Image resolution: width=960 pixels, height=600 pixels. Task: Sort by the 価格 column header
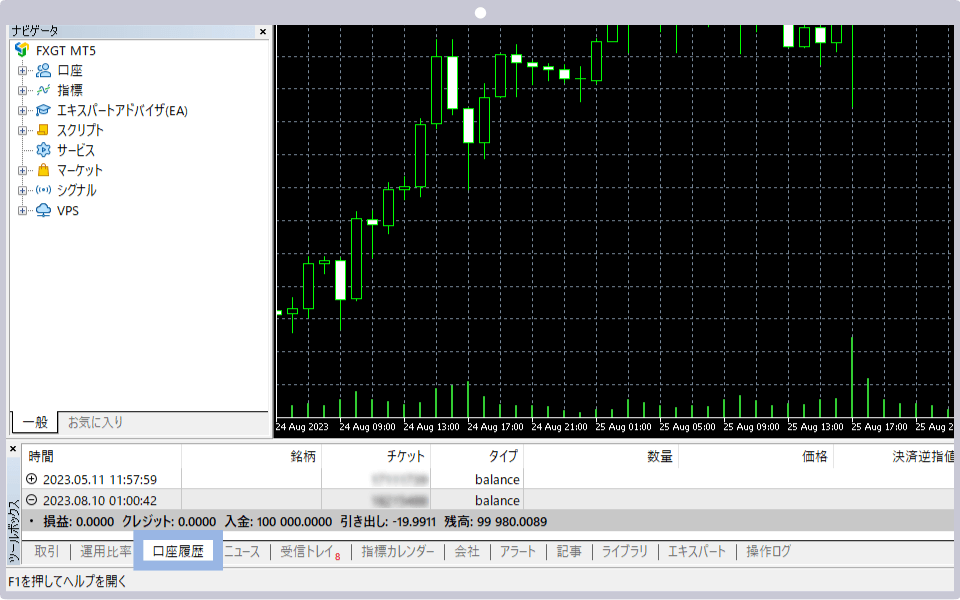point(756,456)
